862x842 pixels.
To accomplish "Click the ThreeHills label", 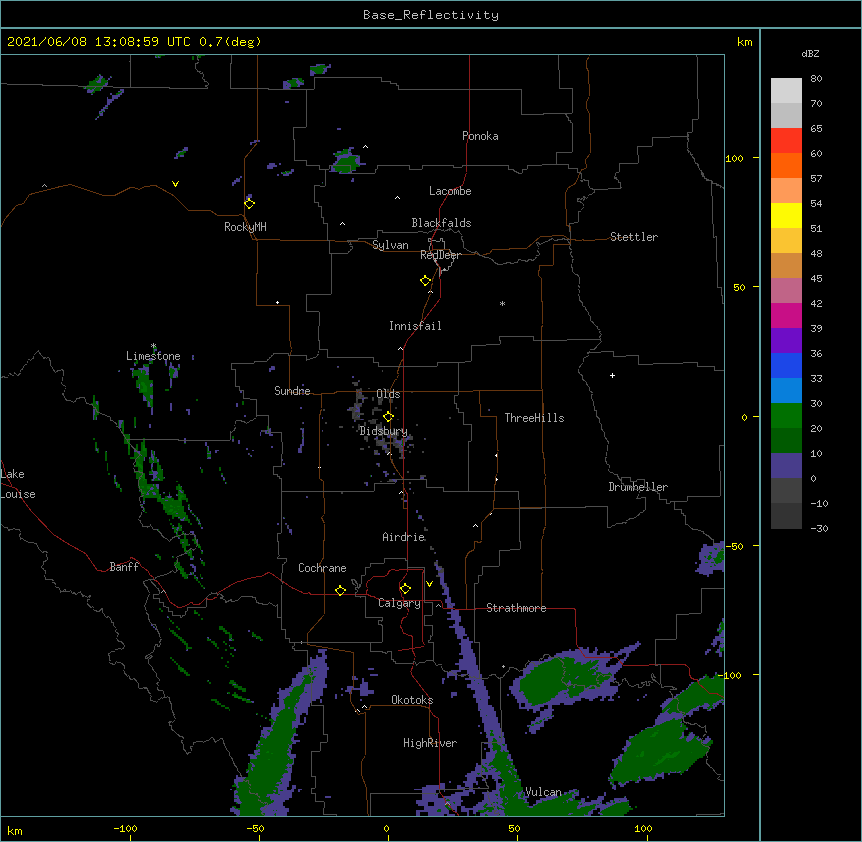I will (x=534, y=418).
